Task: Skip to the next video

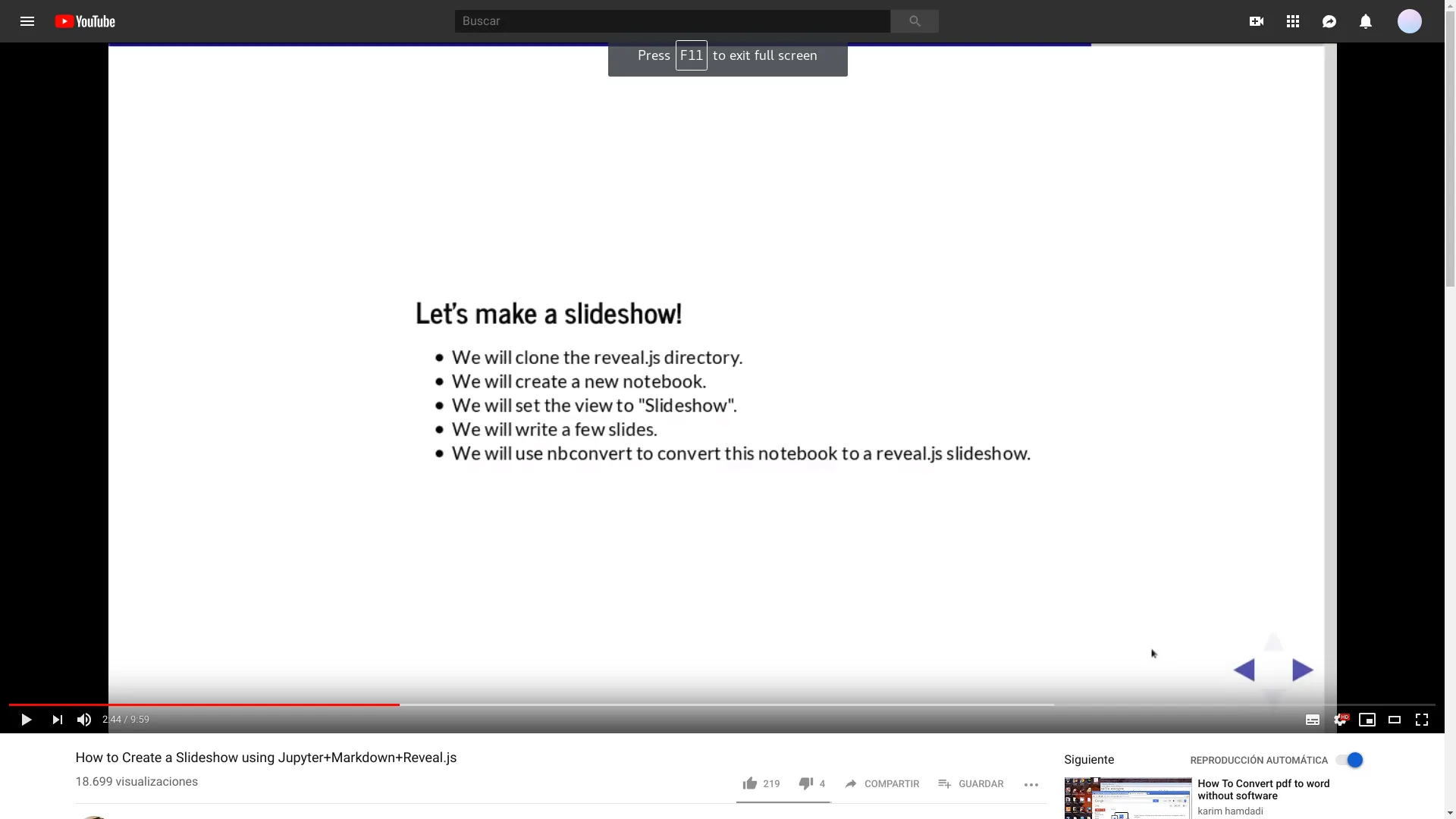Action: coord(58,720)
